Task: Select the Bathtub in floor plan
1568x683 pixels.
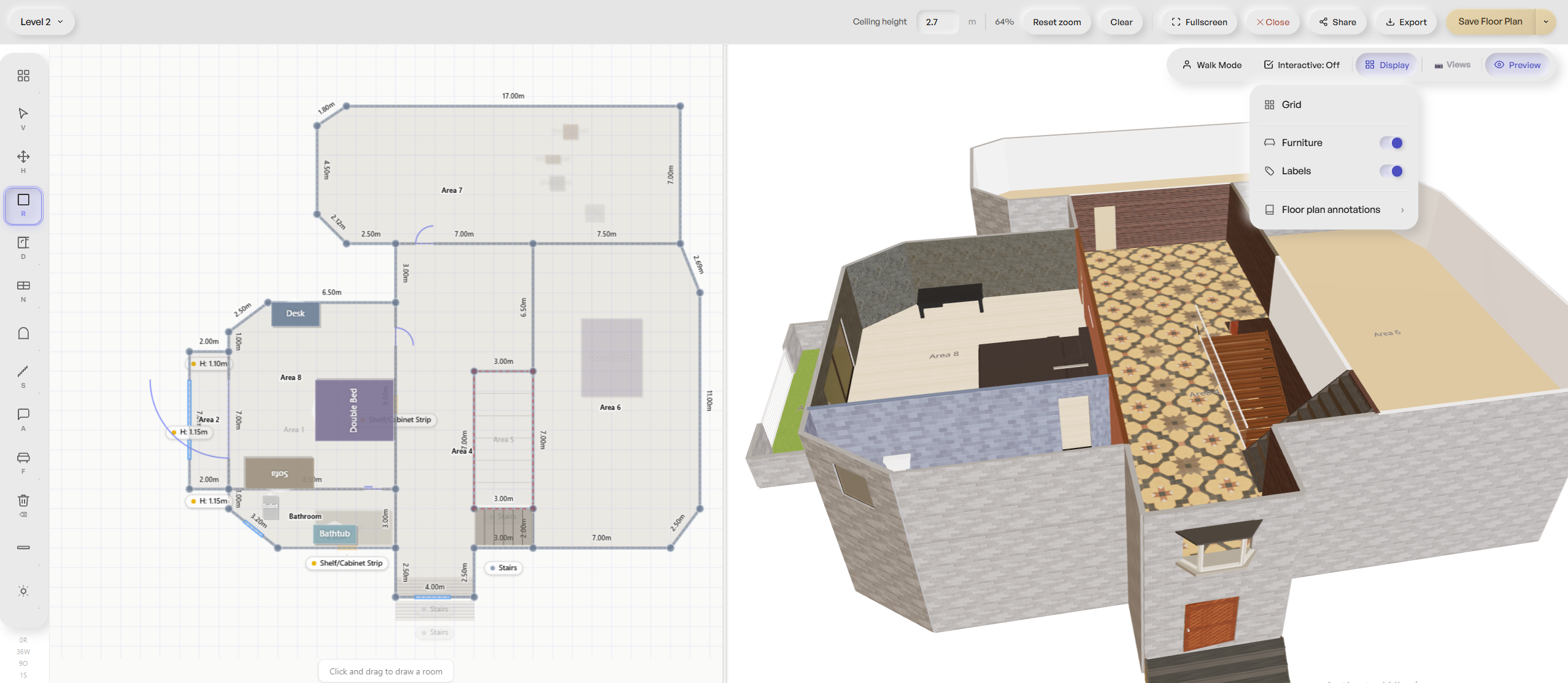Action: pyautogui.click(x=334, y=534)
